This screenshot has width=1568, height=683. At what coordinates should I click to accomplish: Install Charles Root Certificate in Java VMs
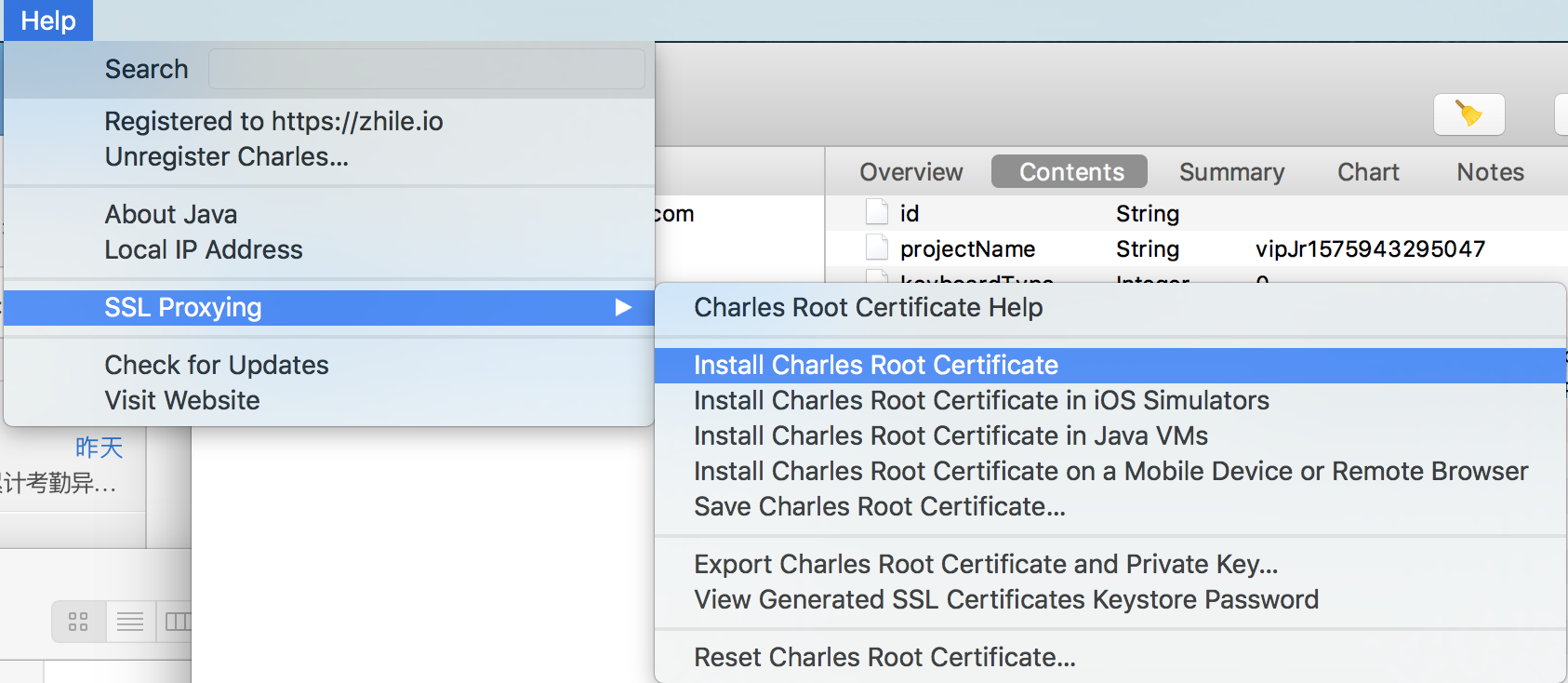tap(1110, 435)
